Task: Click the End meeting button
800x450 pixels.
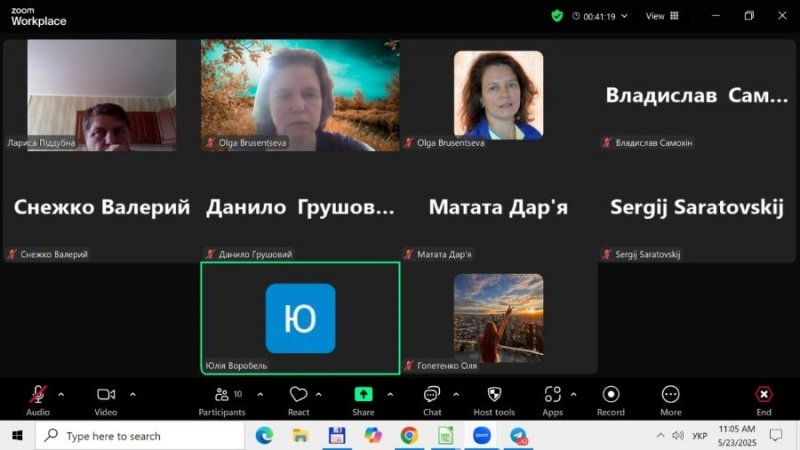Action: [764, 395]
